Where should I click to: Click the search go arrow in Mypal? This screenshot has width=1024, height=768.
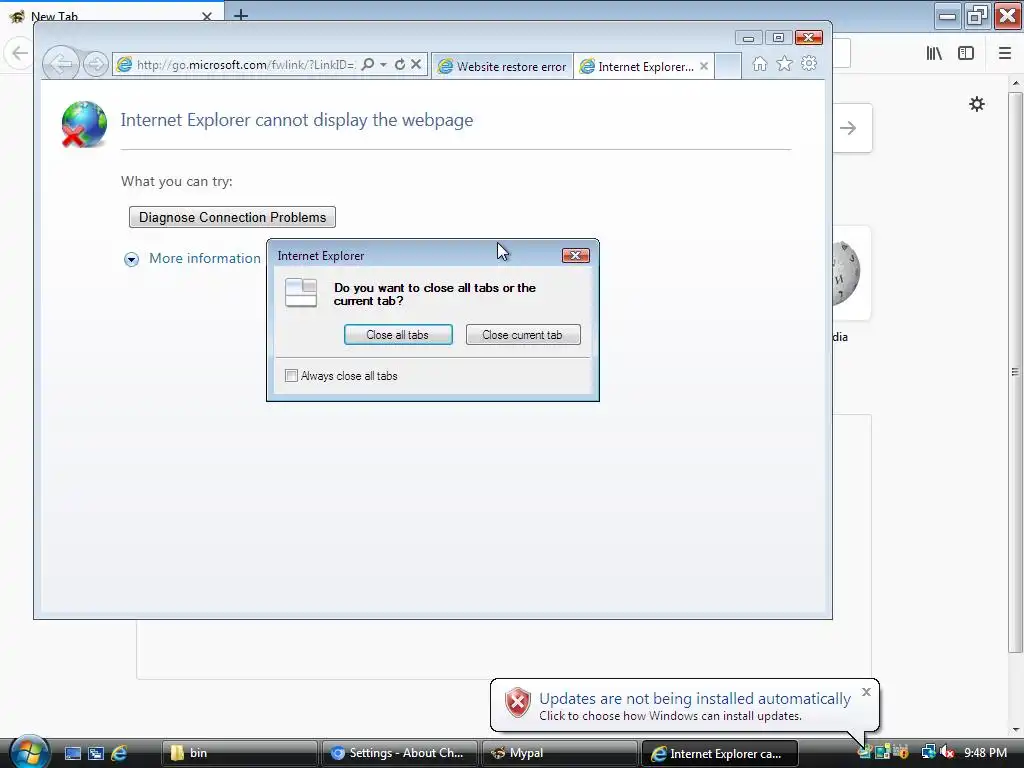tap(848, 128)
